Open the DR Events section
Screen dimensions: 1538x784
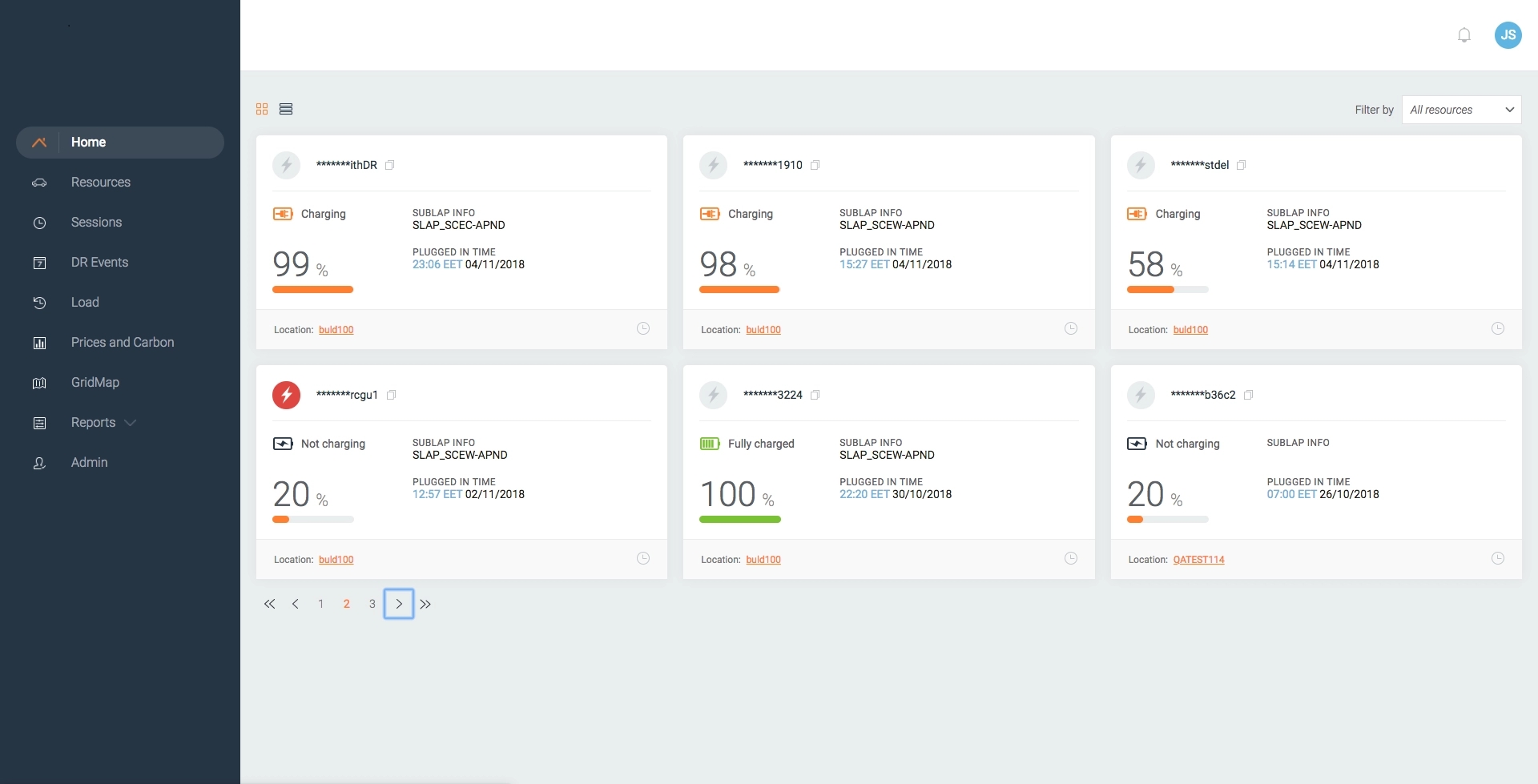point(99,263)
